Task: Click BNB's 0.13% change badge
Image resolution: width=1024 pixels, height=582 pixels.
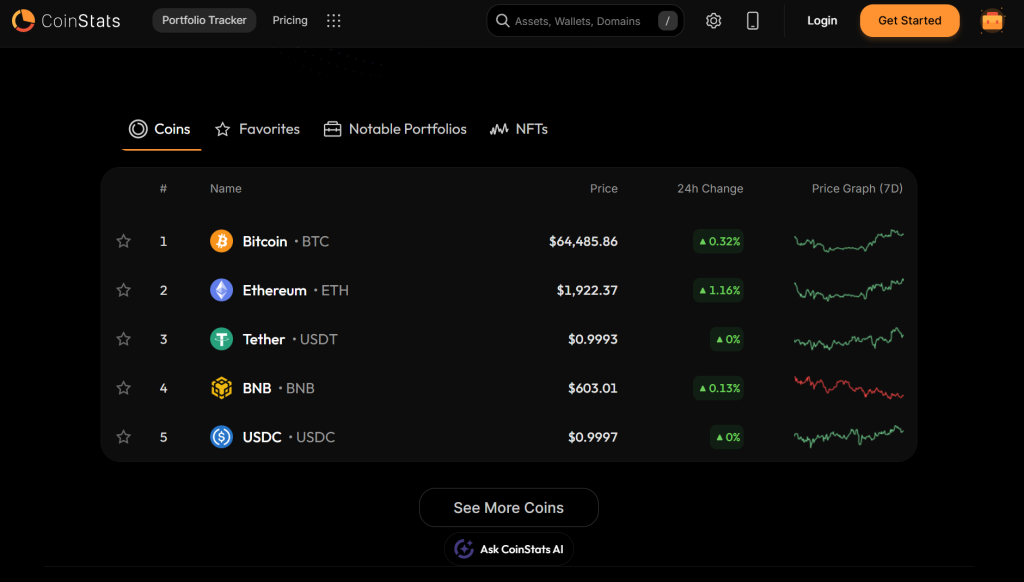Action: pos(718,388)
